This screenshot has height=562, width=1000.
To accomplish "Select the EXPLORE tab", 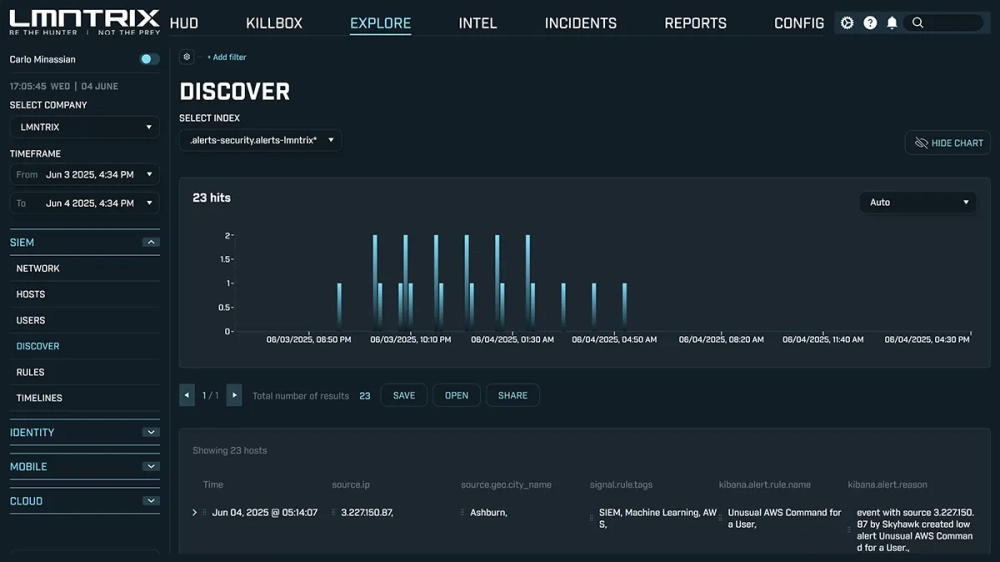I will coord(380,24).
